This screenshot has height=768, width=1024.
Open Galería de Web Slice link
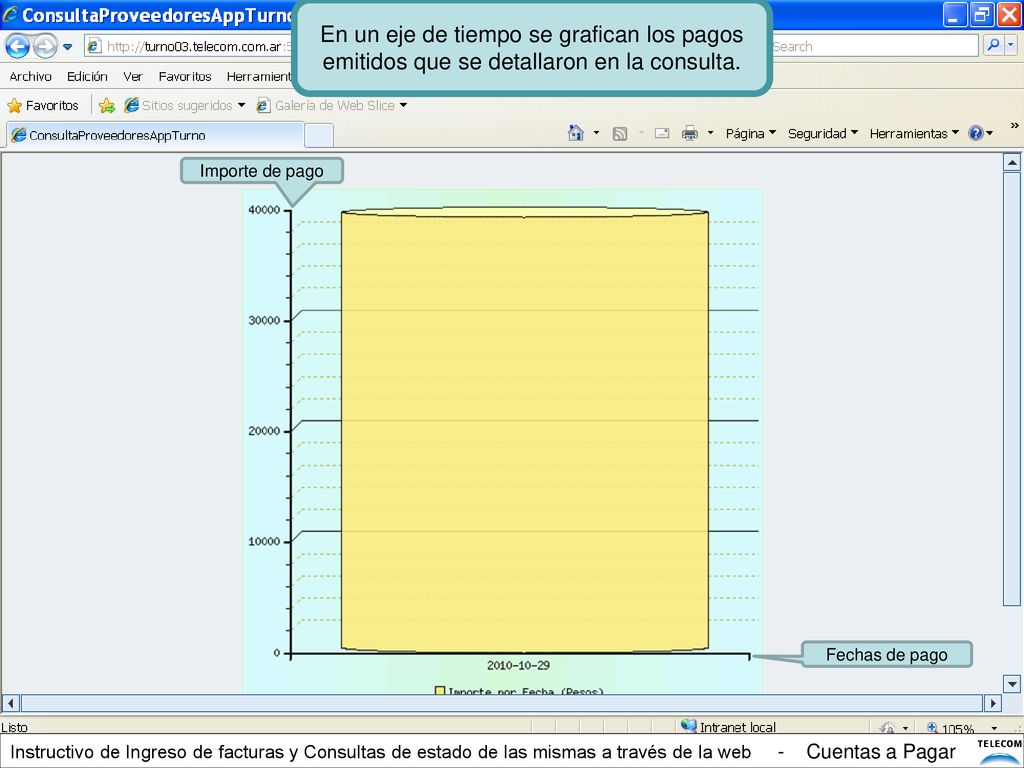pyautogui.click(x=334, y=105)
